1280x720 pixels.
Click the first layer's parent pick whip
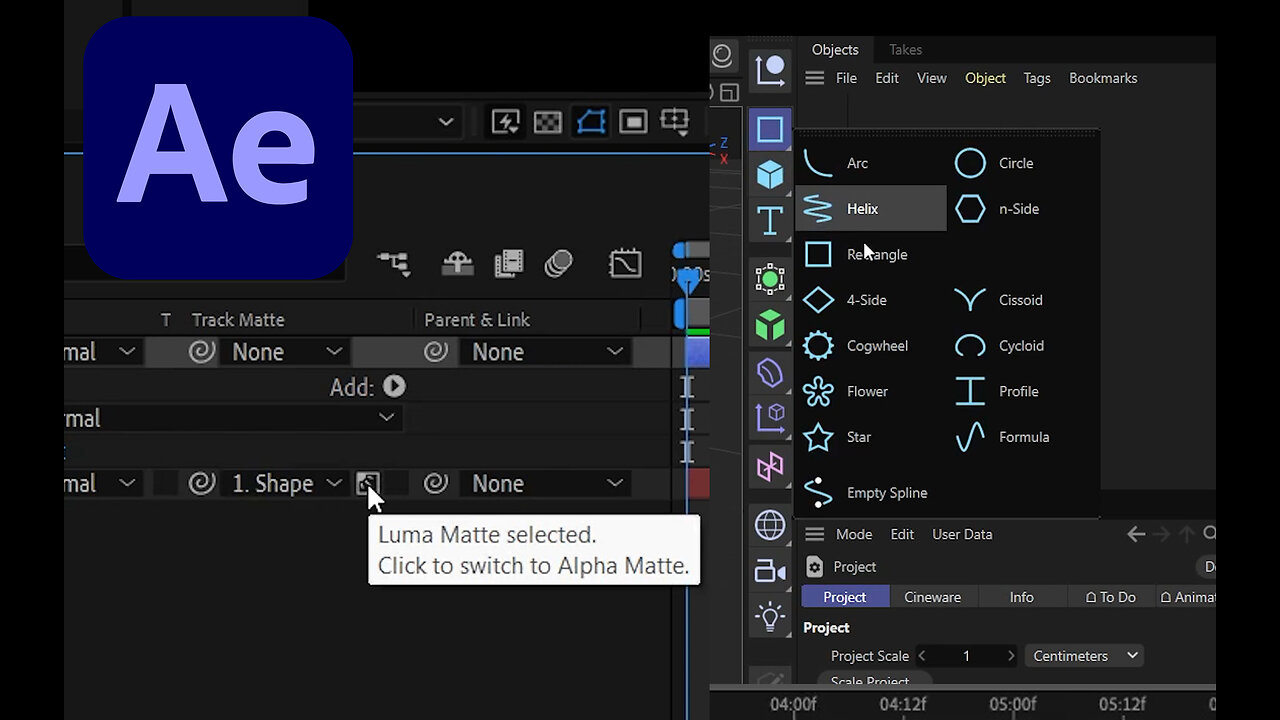coord(435,352)
